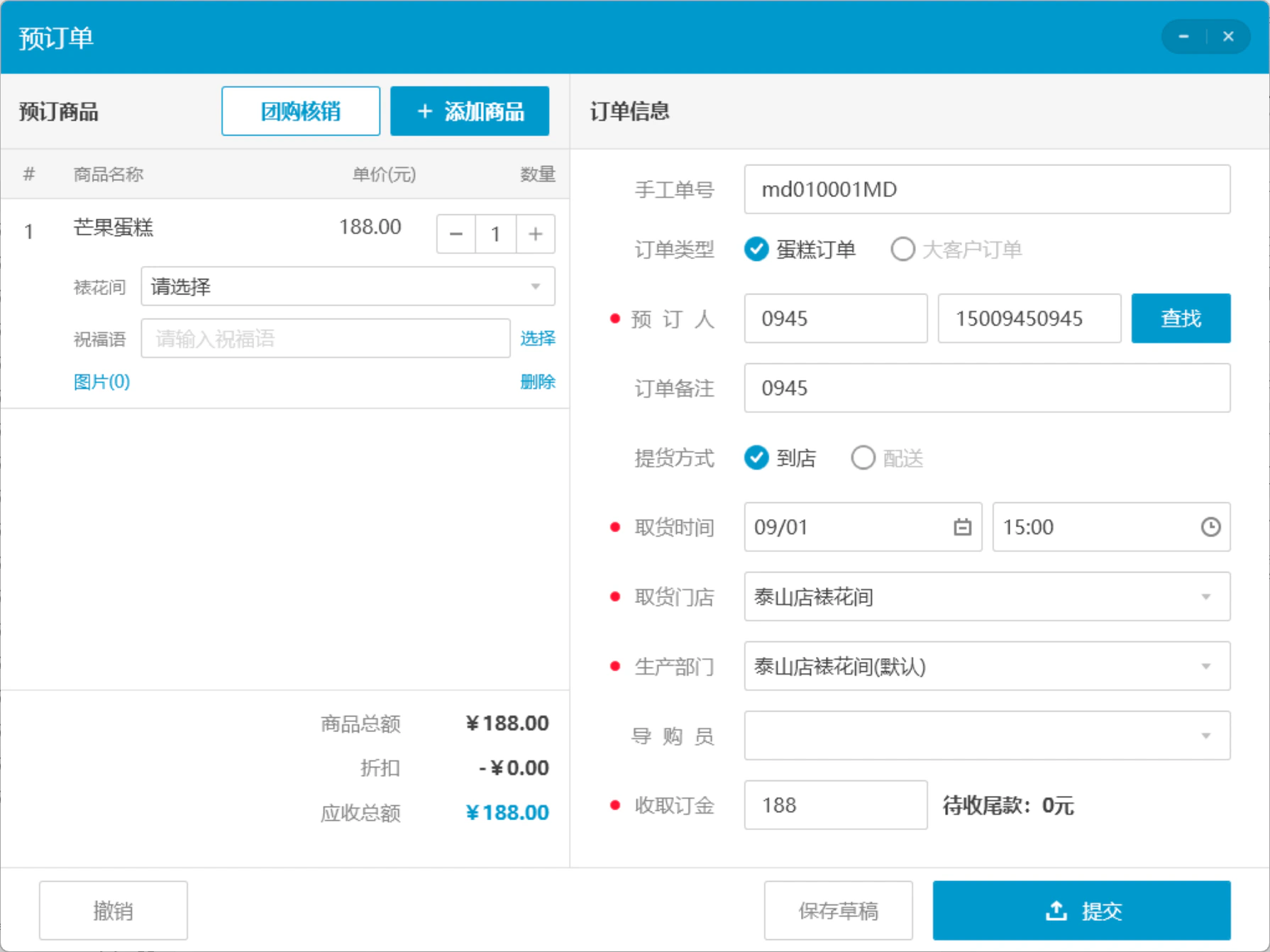1270x952 pixels.
Task: Click the 团购核销 button
Action: [301, 111]
